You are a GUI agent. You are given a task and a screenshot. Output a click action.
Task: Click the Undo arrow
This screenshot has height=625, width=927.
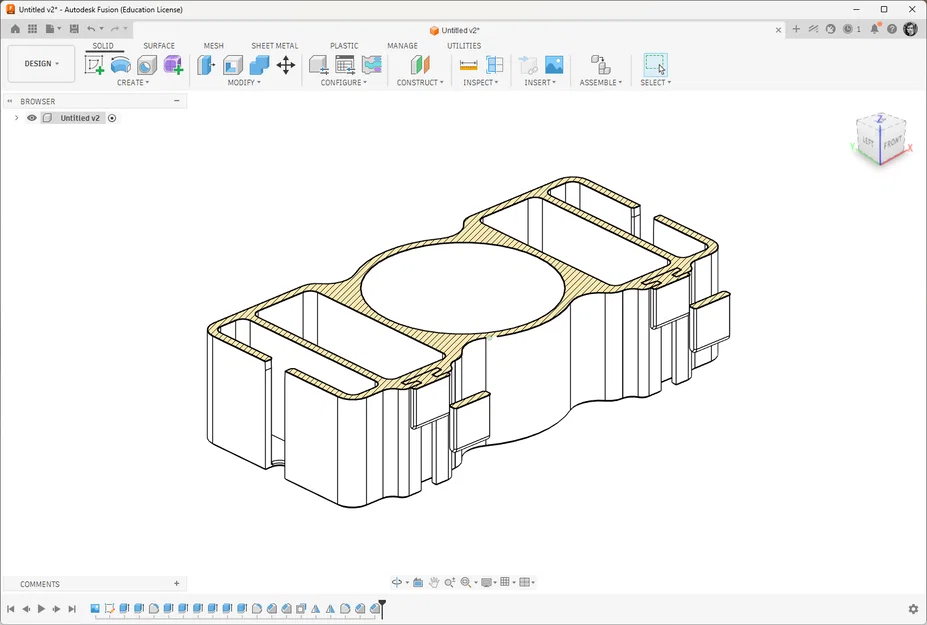[91, 29]
